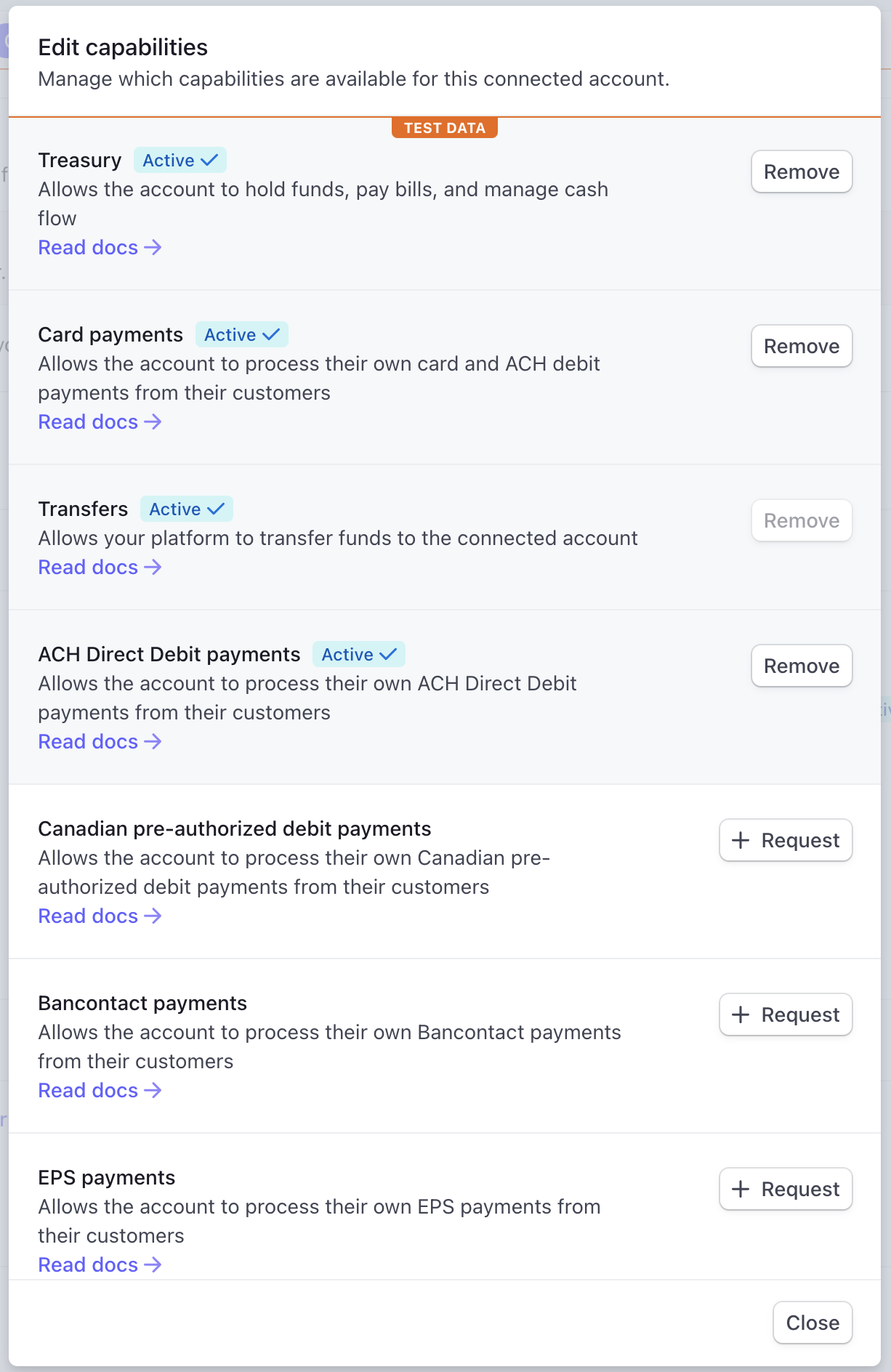The height and width of the screenshot is (1372, 891).
Task: Click the Active checkmark badge for Card payments
Action: [242, 334]
